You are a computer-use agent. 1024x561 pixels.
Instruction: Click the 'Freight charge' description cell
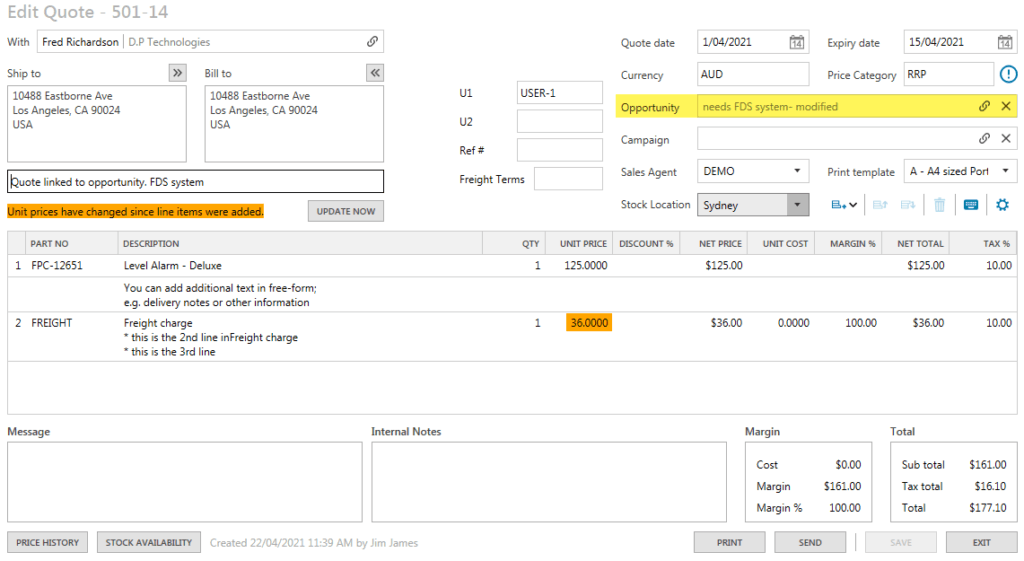click(158, 323)
